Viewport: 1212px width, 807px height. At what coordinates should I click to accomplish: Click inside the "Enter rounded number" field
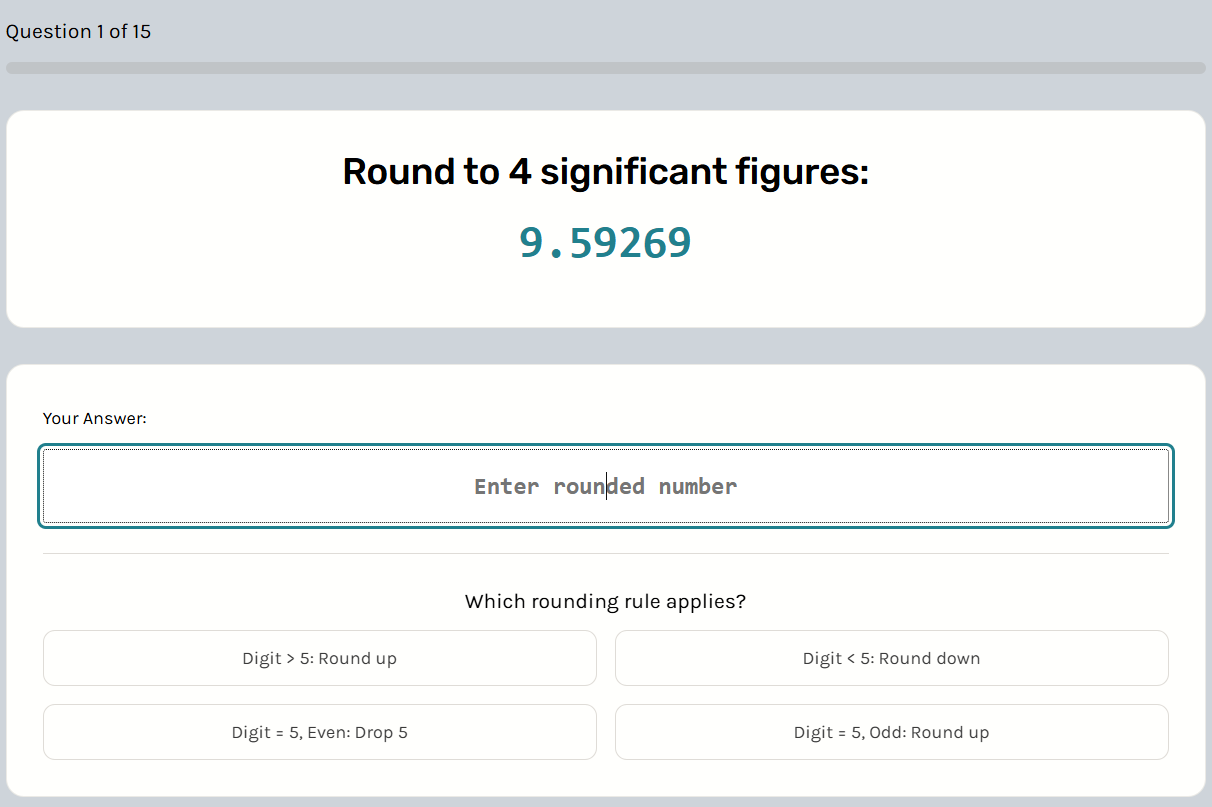(605, 486)
